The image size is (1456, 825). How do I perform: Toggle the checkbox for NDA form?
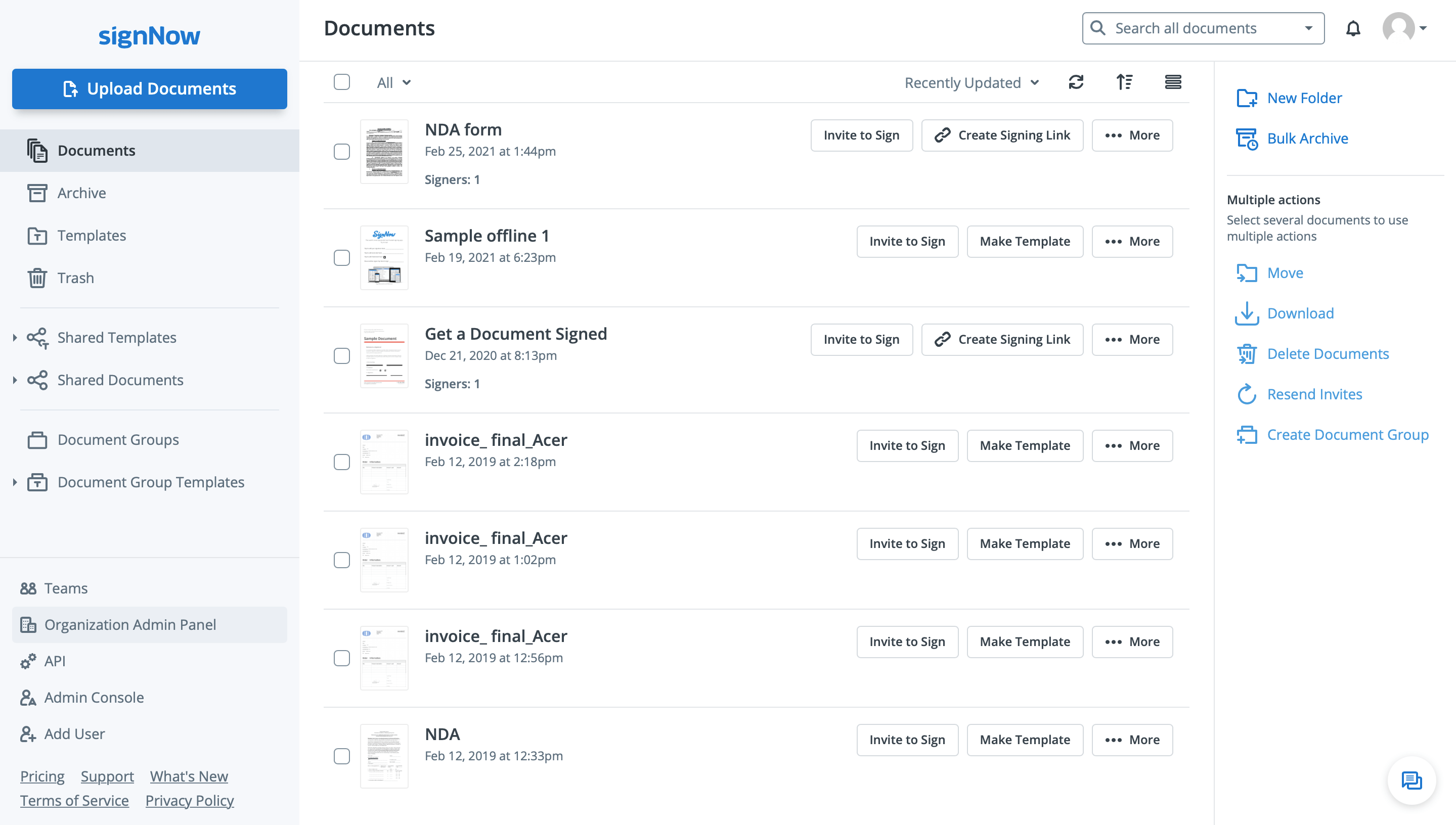coord(342,152)
